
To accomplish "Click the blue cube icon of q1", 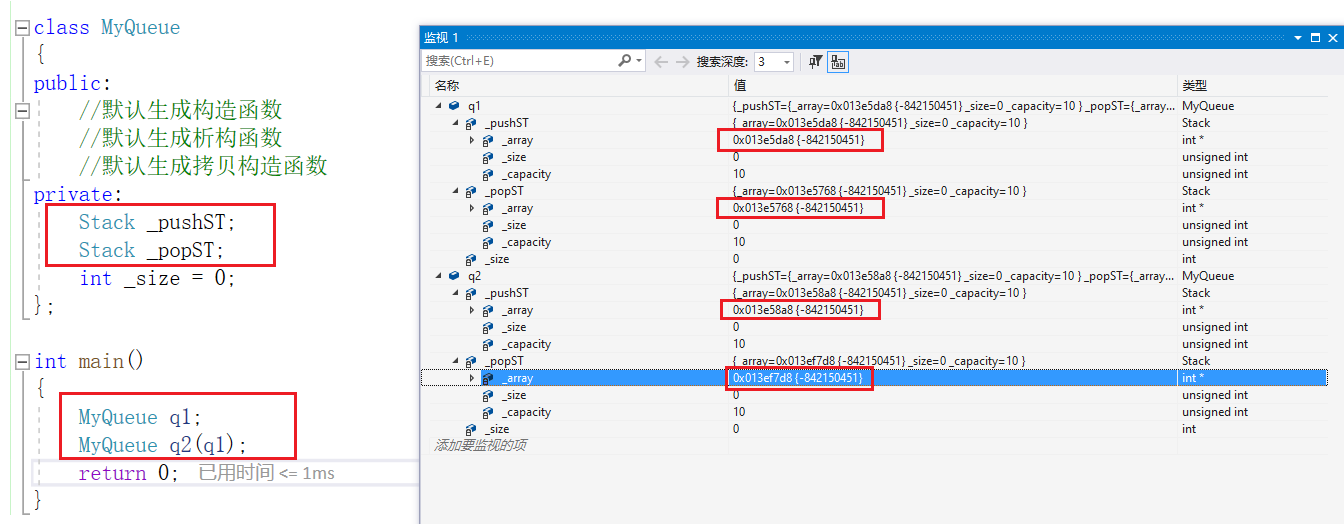I will point(454,106).
